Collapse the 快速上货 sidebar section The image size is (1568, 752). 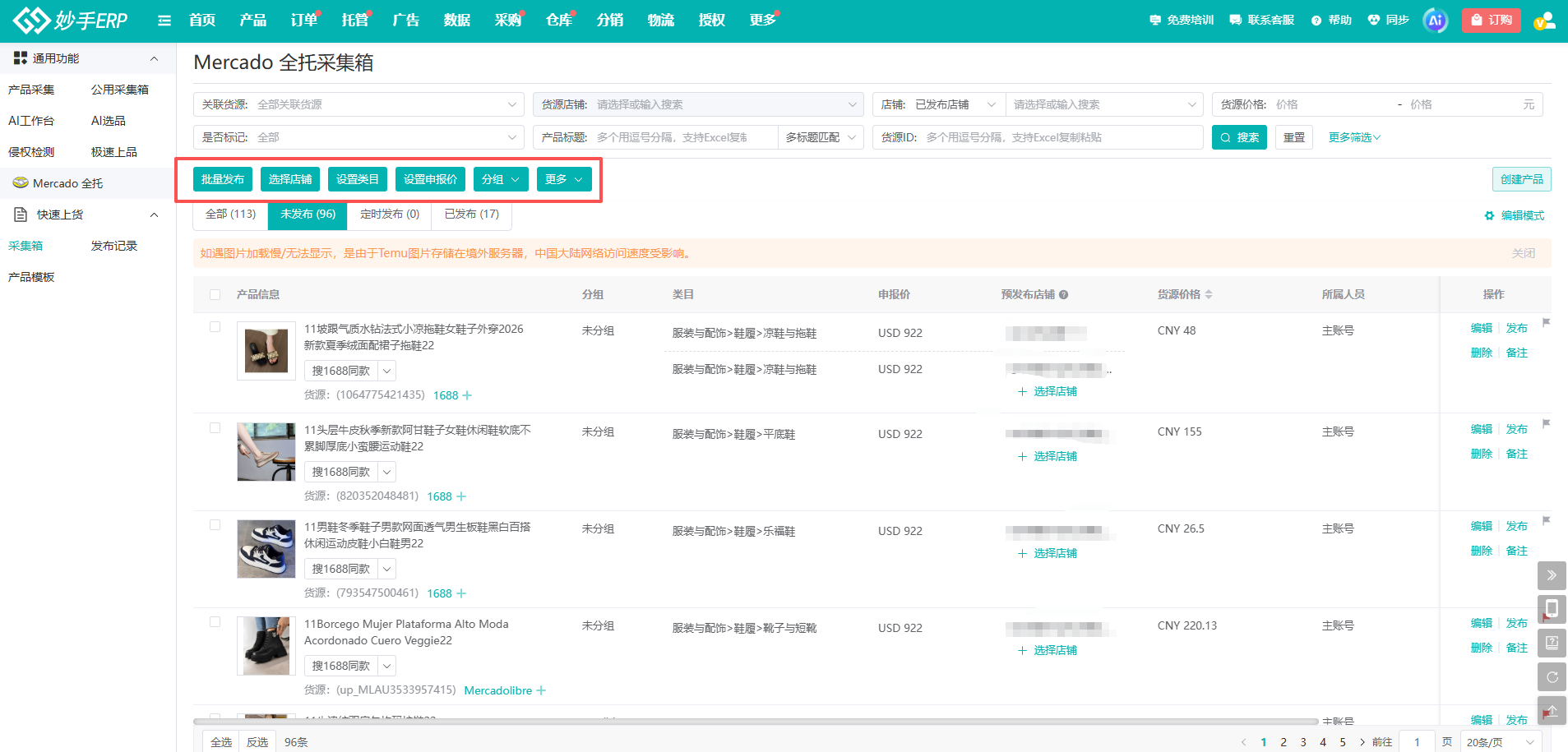pos(154,215)
